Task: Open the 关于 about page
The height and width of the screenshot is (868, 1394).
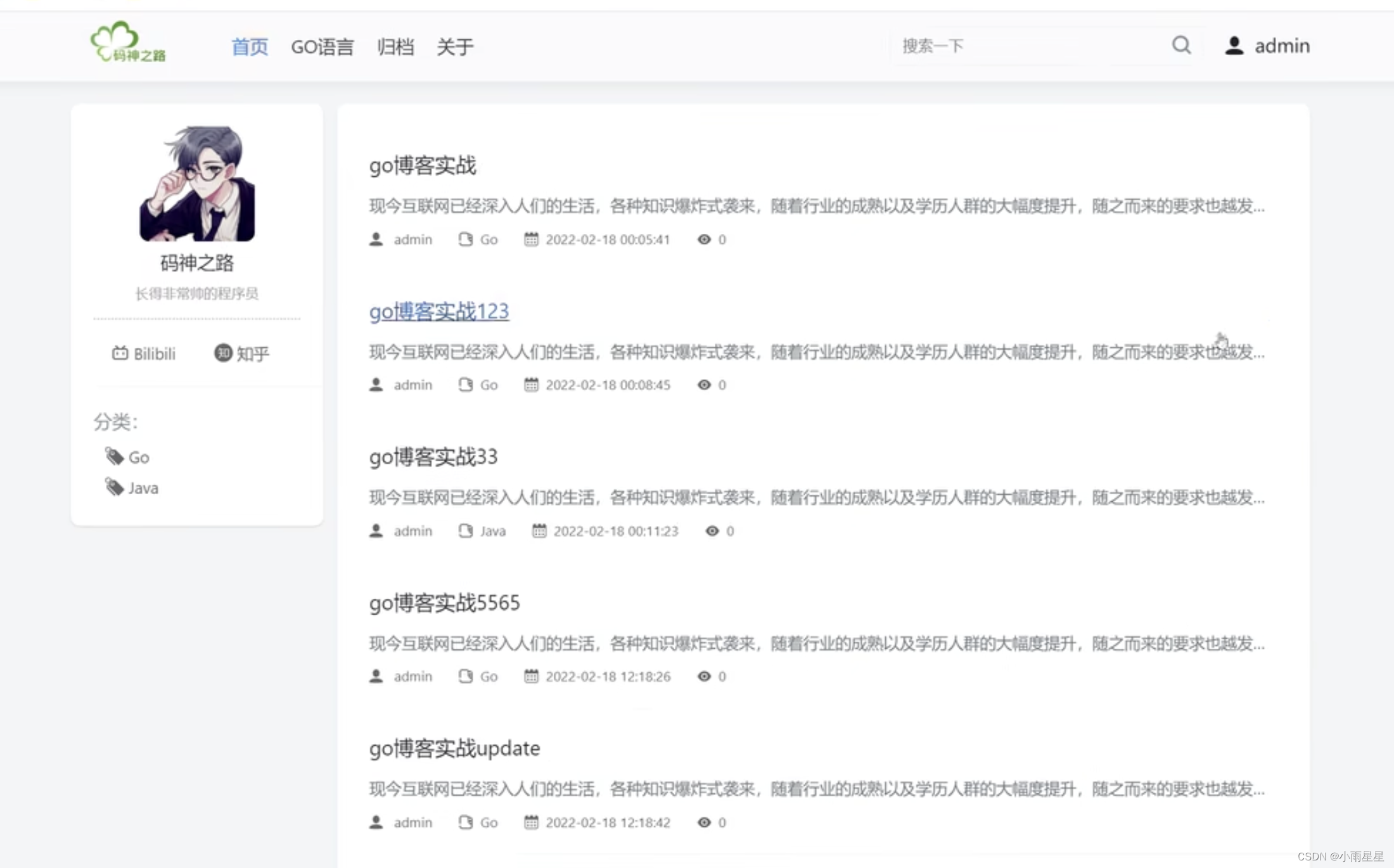Action: (x=454, y=47)
